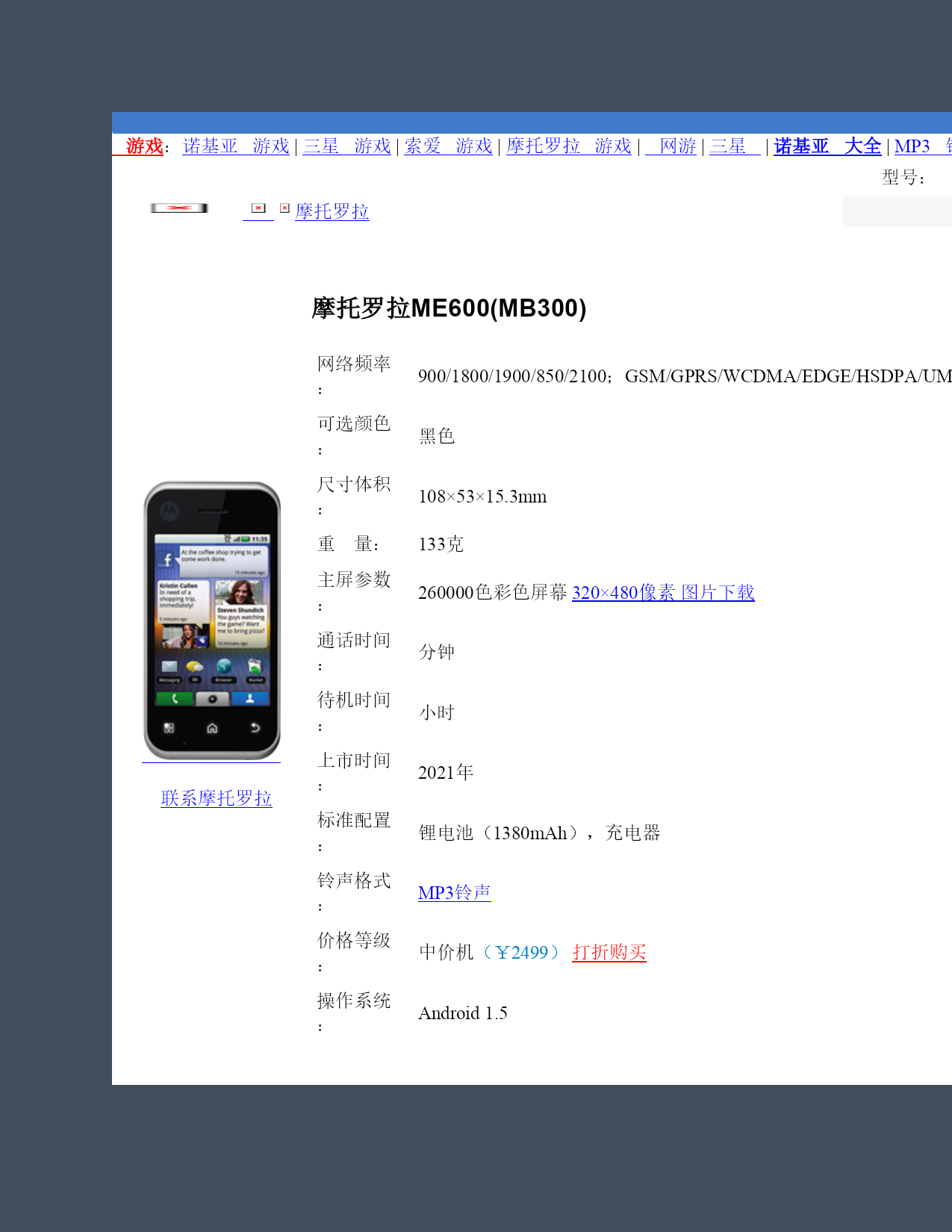Image resolution: width=952 pixels, height=1232 pixels.
Task: Click the 待机时间 label
Action: [354, 700]
